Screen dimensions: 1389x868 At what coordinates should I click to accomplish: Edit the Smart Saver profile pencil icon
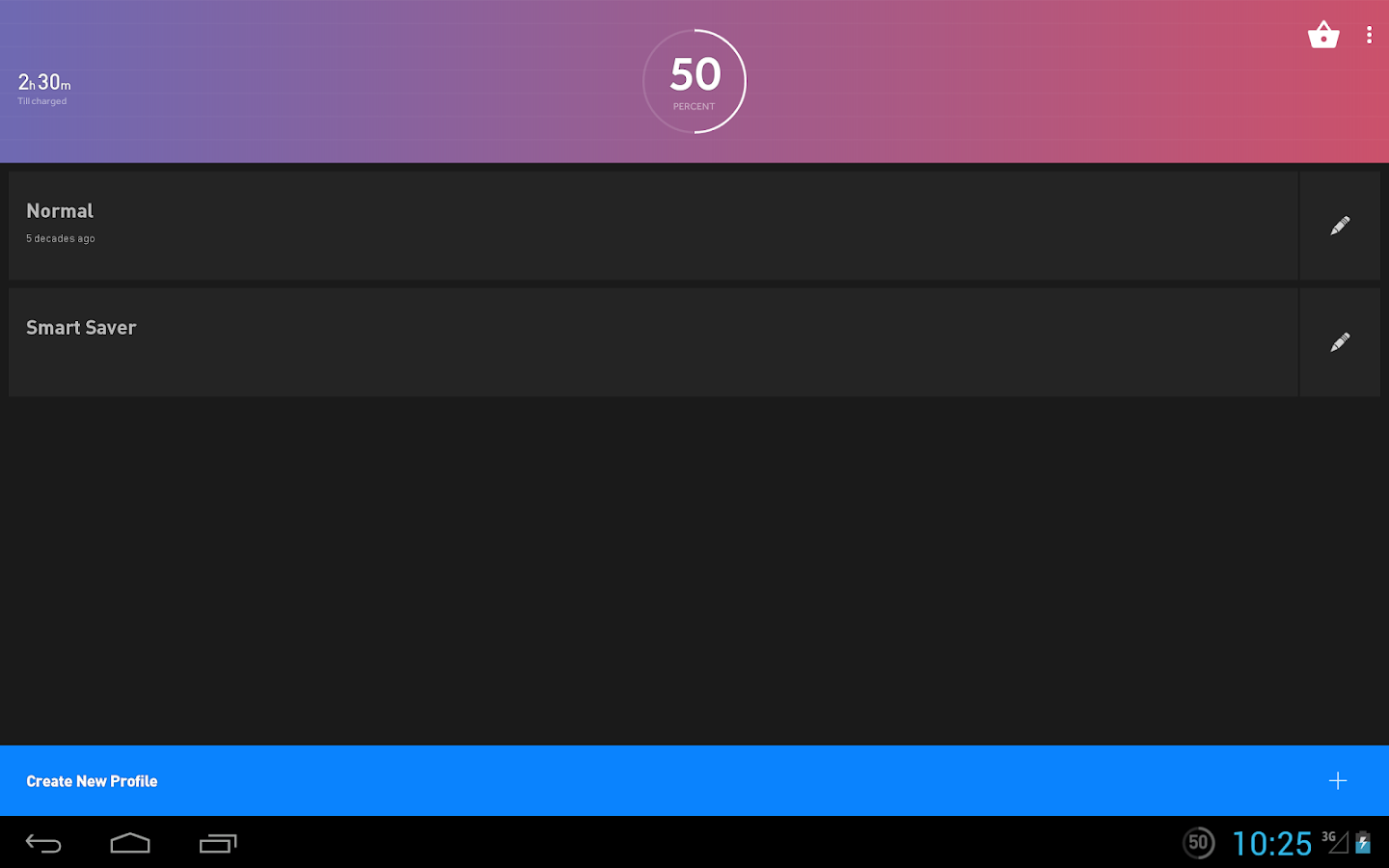click(1339, 341)
